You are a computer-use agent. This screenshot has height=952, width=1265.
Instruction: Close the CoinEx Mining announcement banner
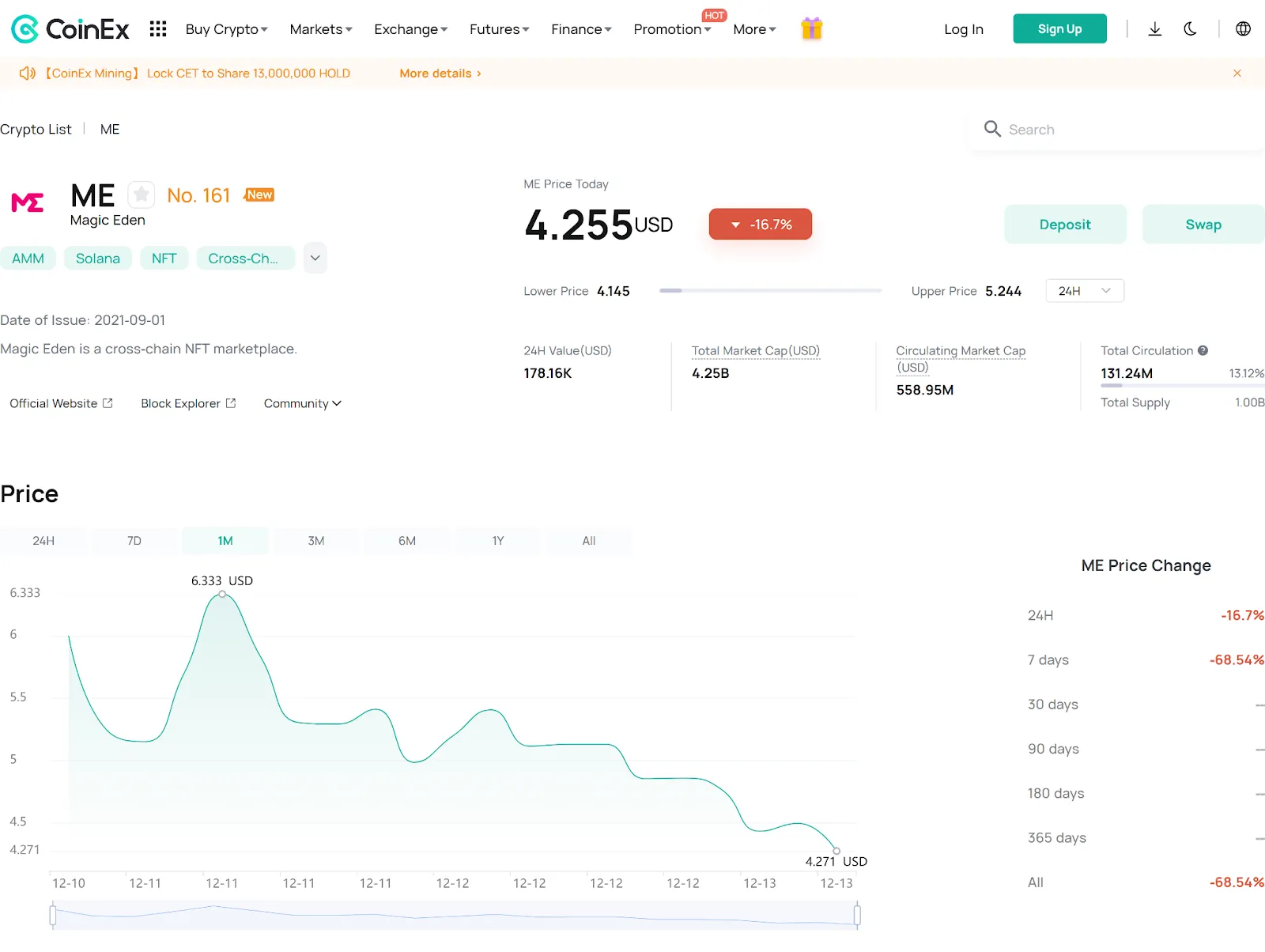[1237, 74]
